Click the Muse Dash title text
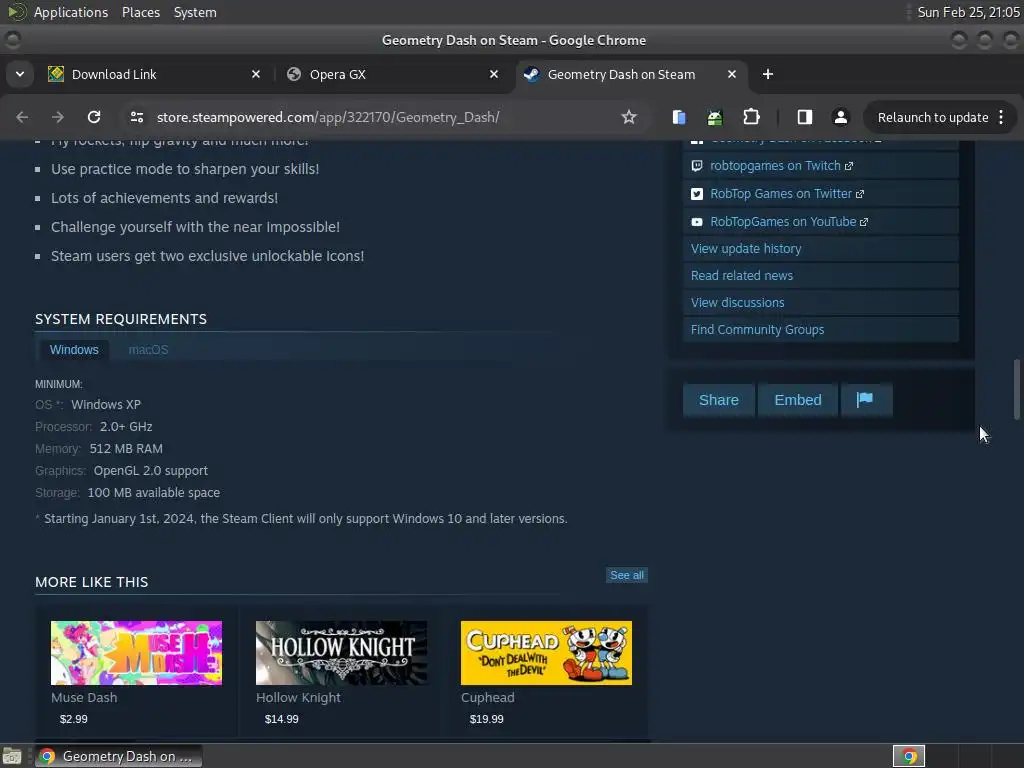This screenshot has width=1024, height=768. (x=84, y=697)
